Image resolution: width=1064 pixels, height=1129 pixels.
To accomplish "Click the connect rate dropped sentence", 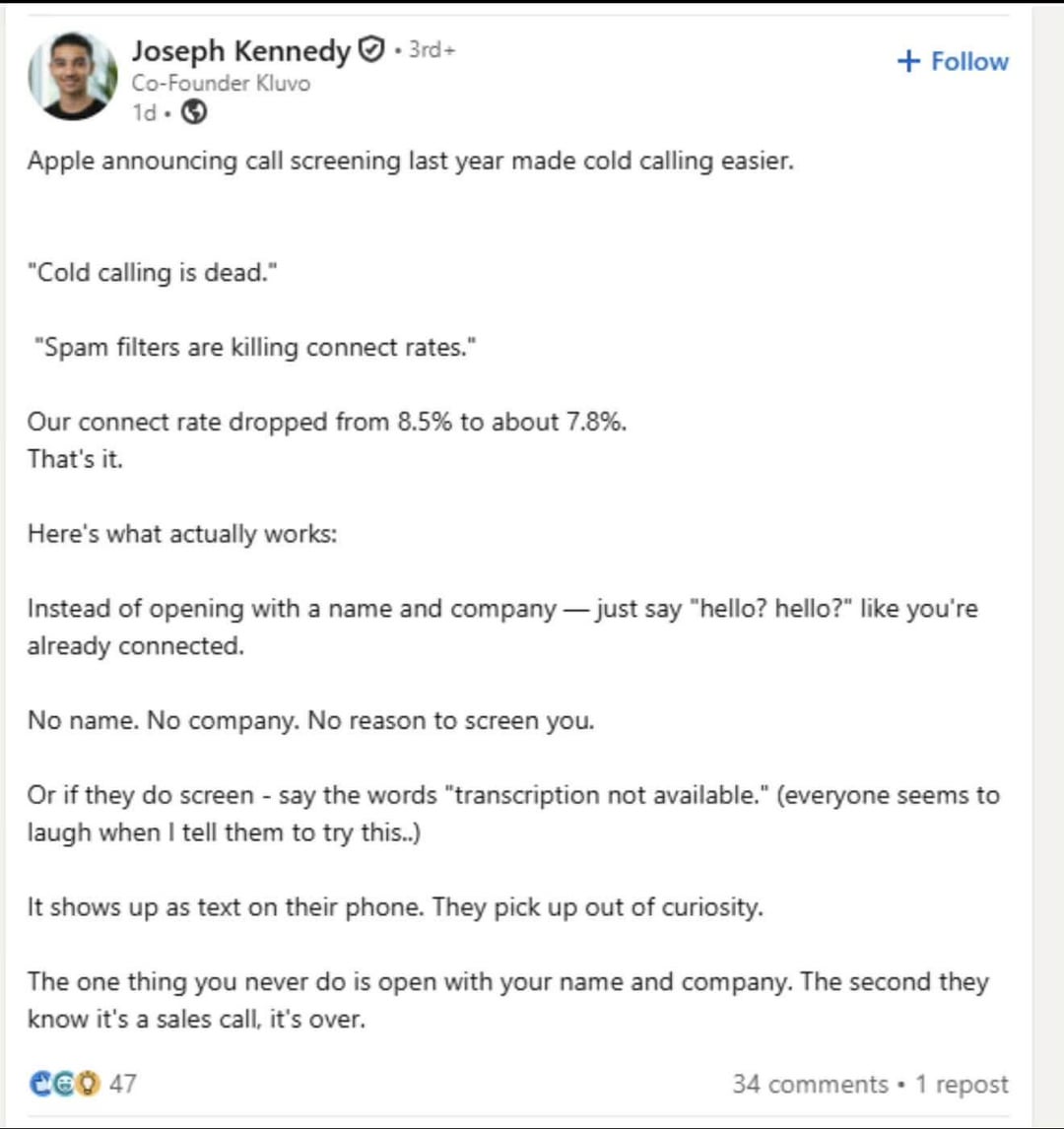I will [327, 422].
